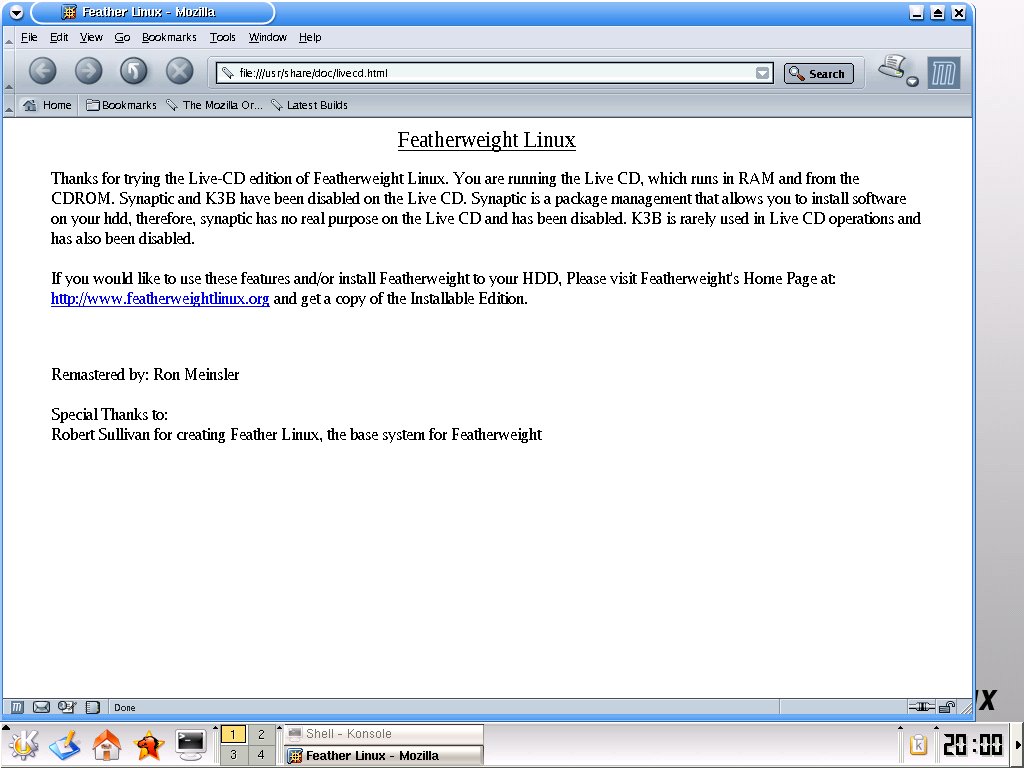Click the Klipper clipboard tray icon
The width and height of the screenshot is (1024, 768).
pos(918,744)
